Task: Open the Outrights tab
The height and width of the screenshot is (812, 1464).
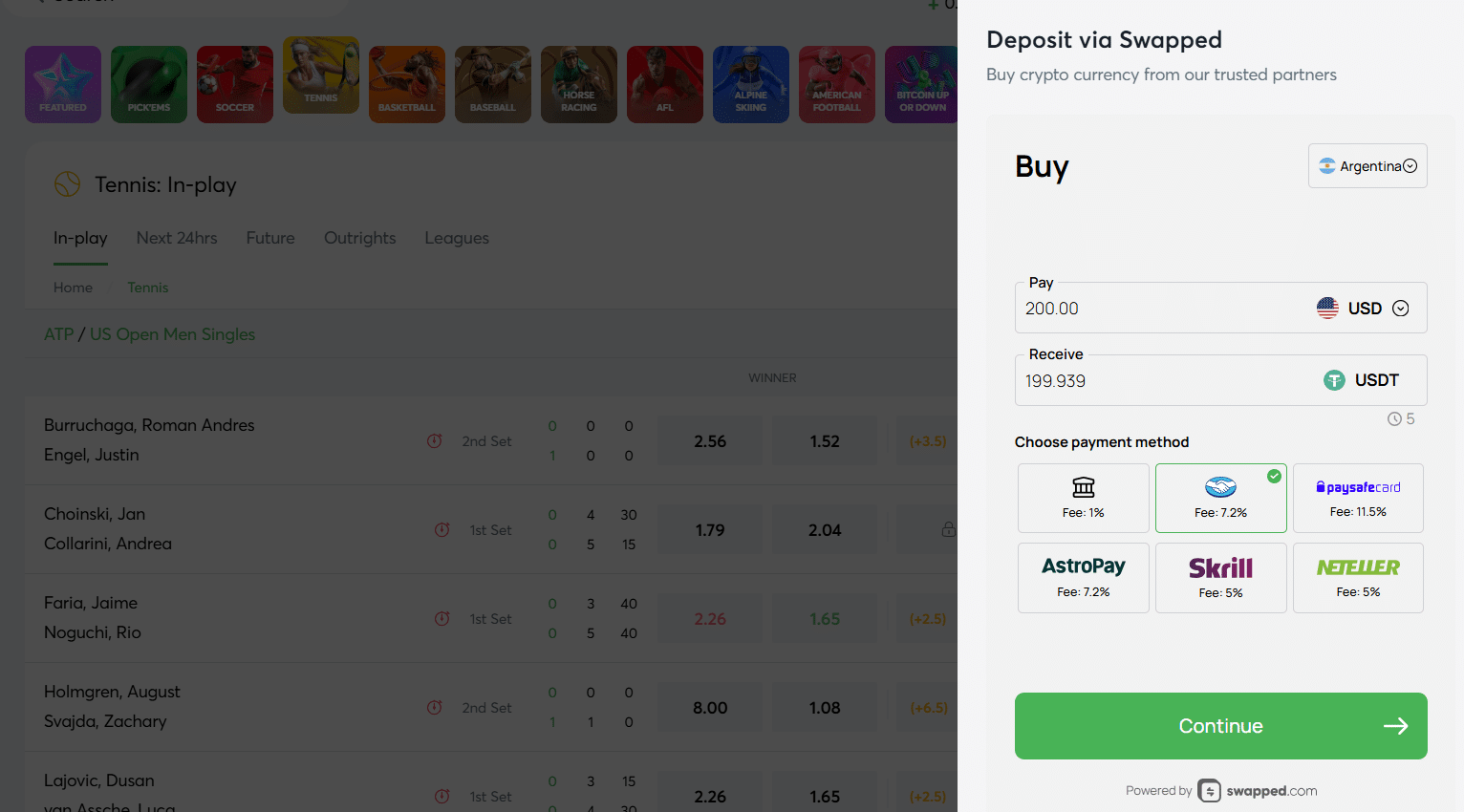Action: tap(359, 238)
